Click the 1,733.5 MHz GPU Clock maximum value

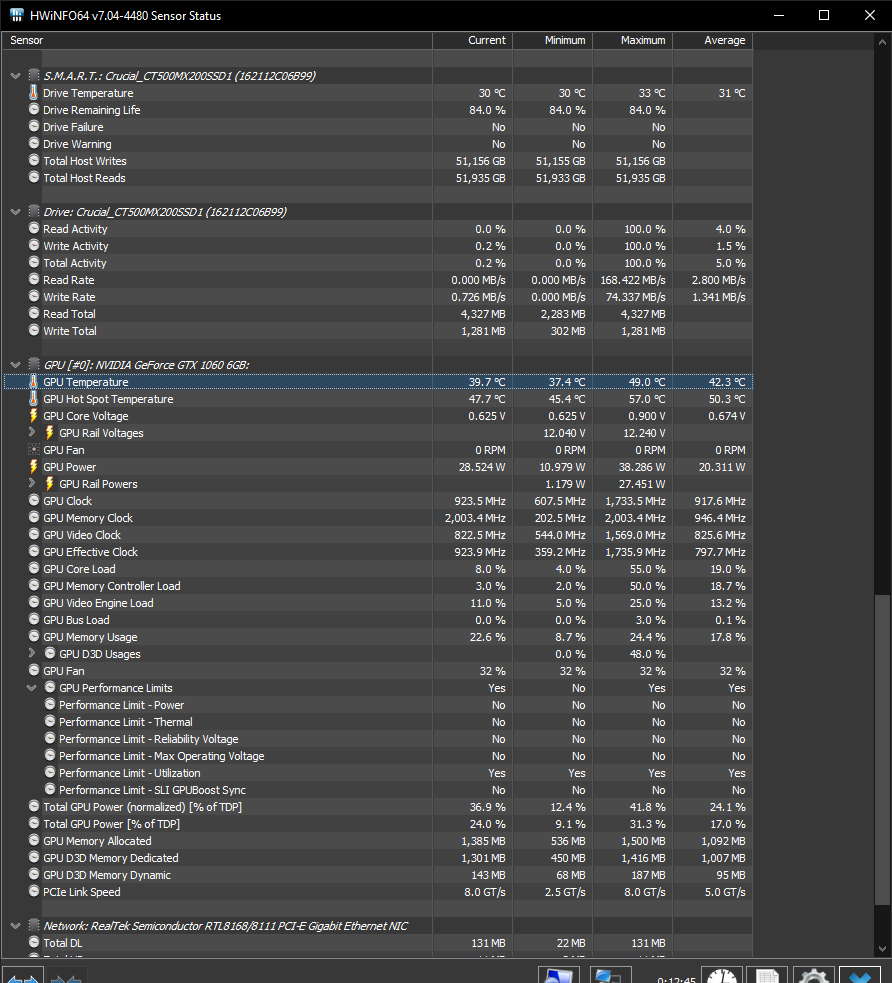[635, 501]
